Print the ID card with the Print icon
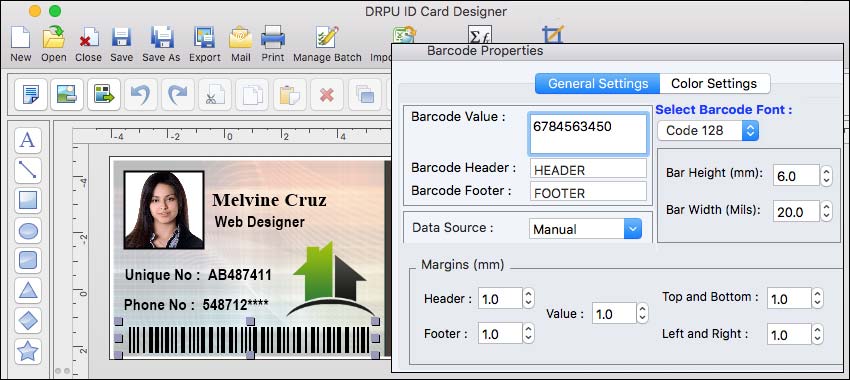Image resolution: width=850 pixels, height=380 pixels. pyautogui.click(x=273, y=37)
